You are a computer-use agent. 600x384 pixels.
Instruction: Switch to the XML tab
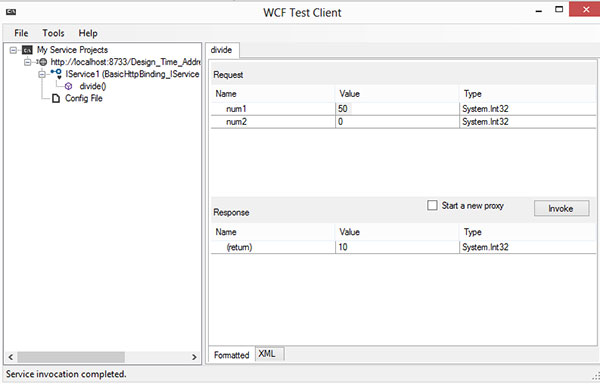point(267,354)
